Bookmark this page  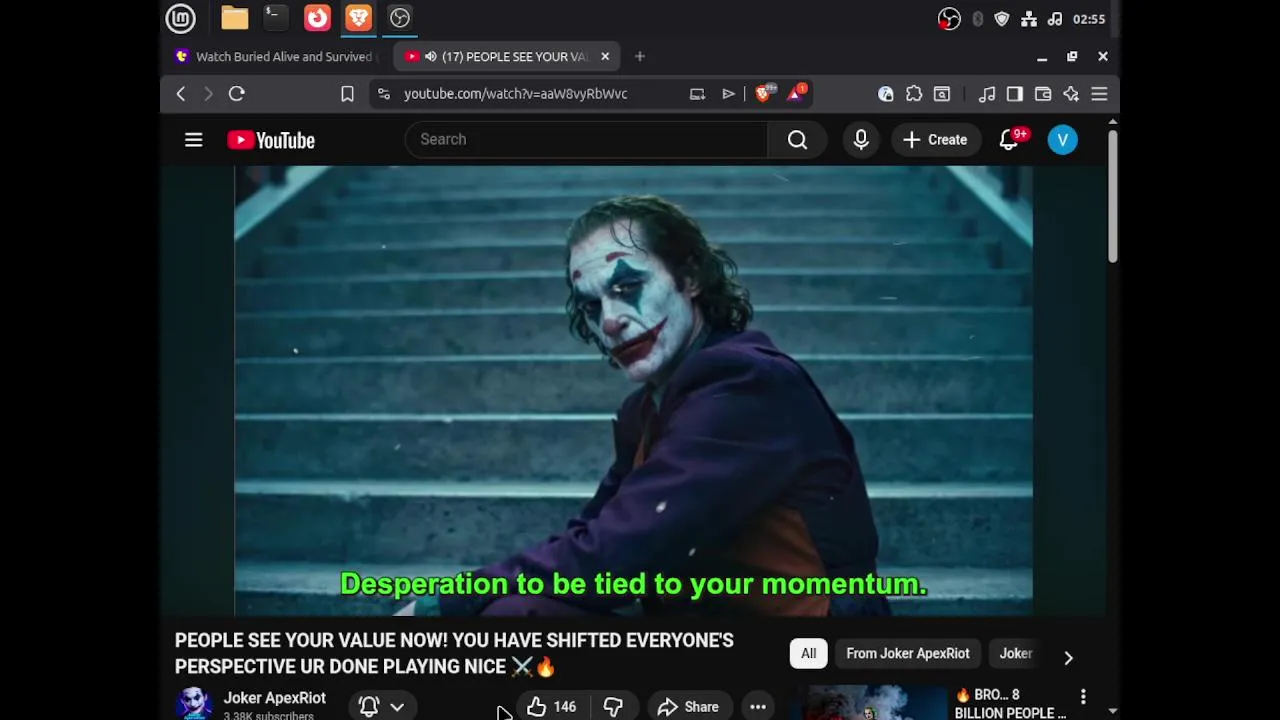pyautogui.click(x=347, y=94)
